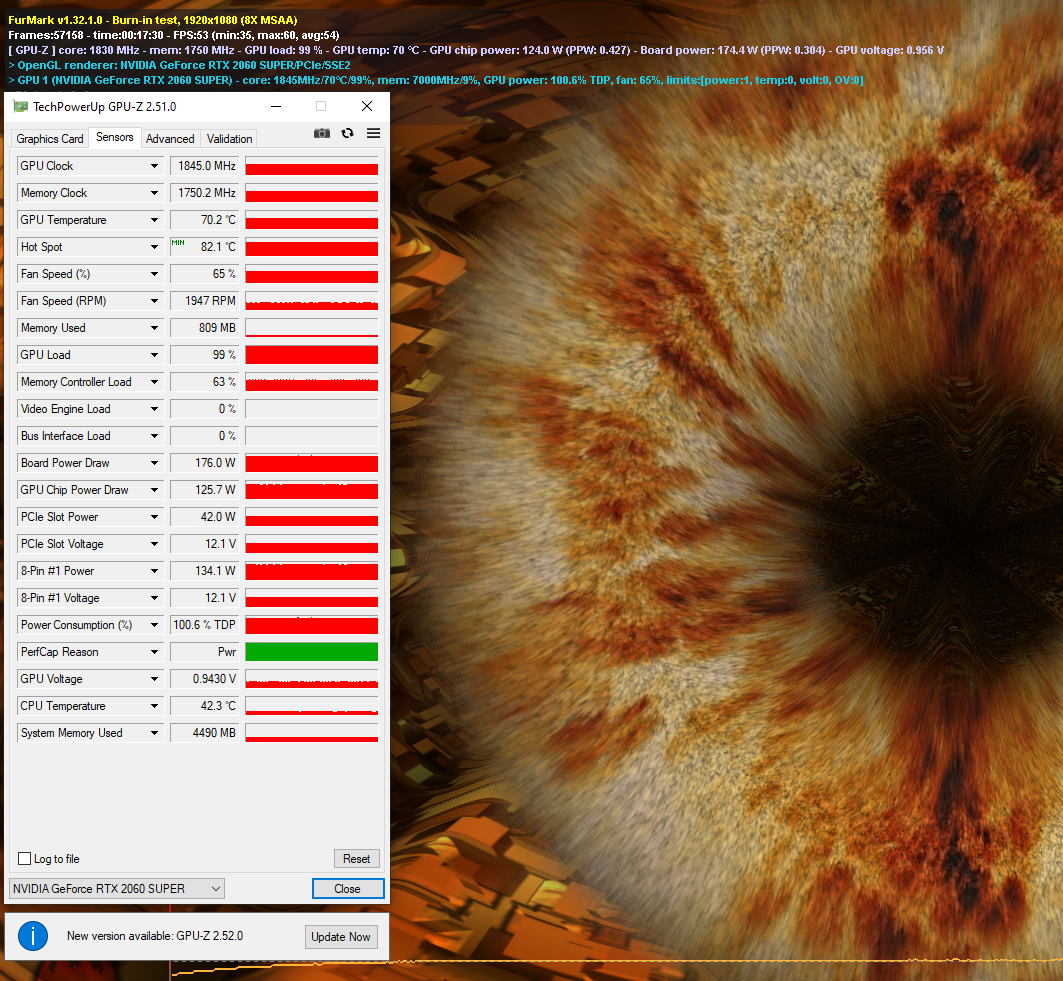The height and width of the screenshot is (981, 1063).
Task: Go to the Validation tab
Action: point(230,138)
